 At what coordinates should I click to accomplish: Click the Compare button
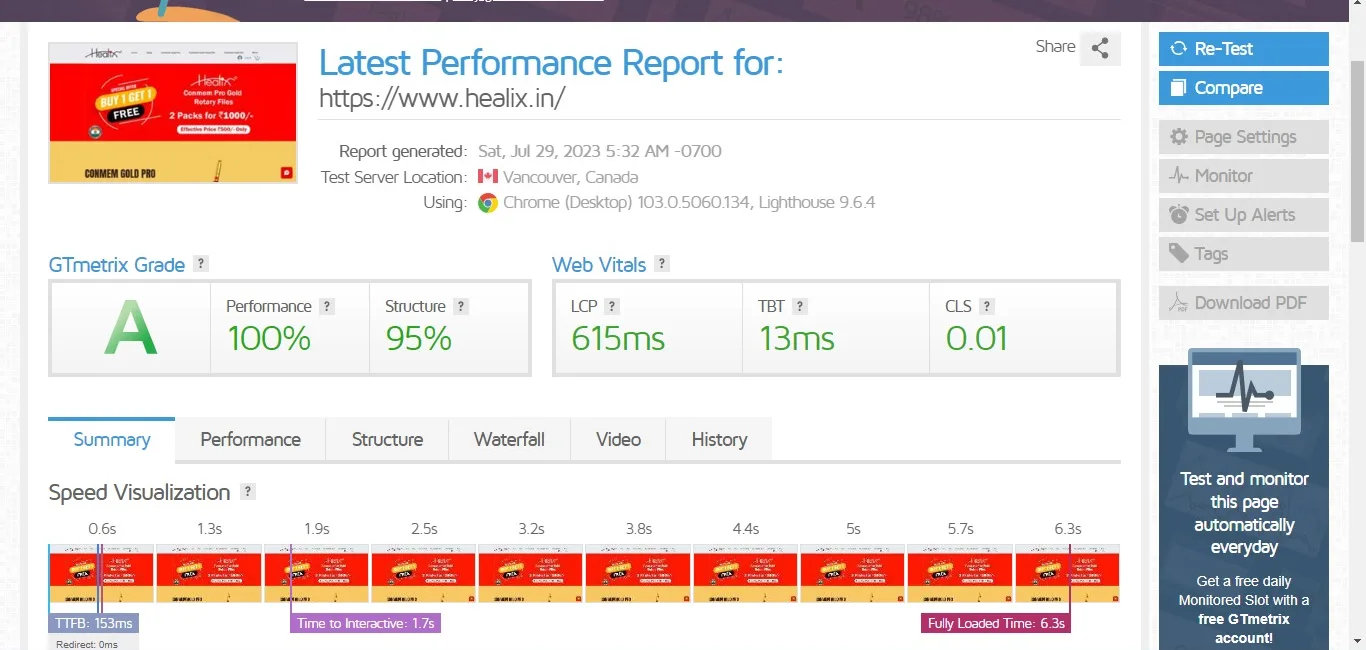pos(1244,88)
